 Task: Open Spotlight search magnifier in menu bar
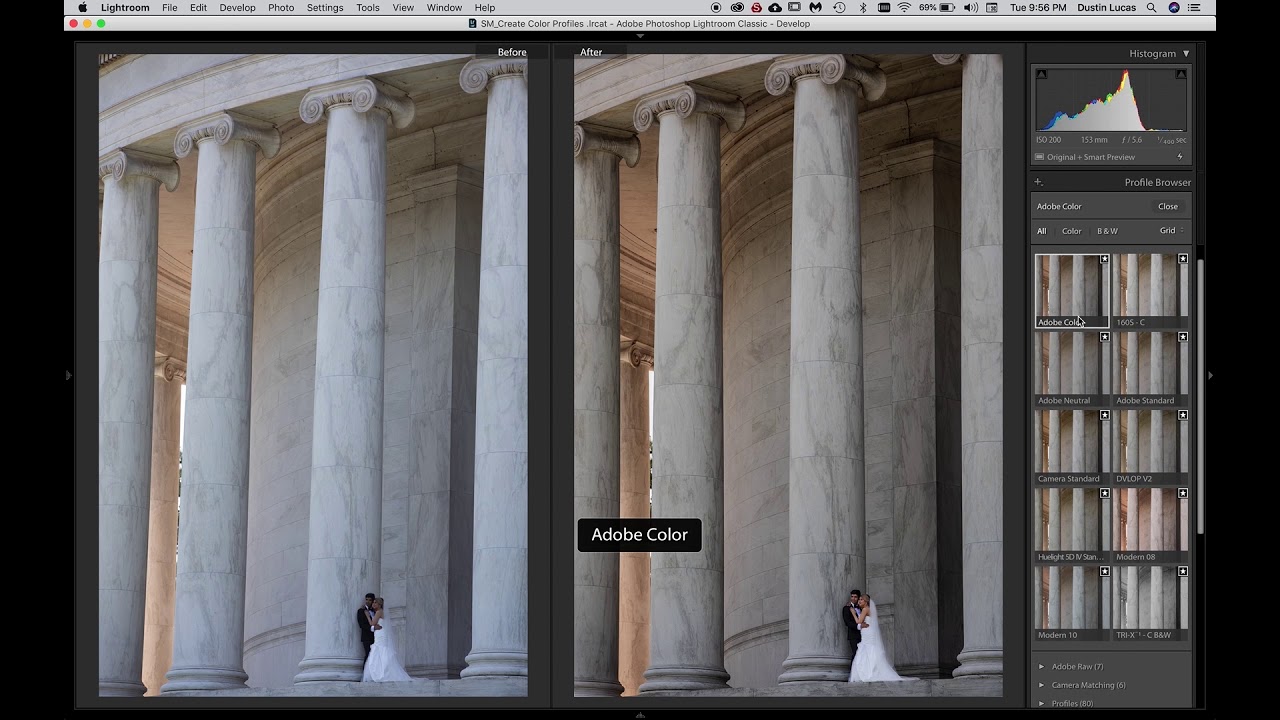pos(1153,8)
